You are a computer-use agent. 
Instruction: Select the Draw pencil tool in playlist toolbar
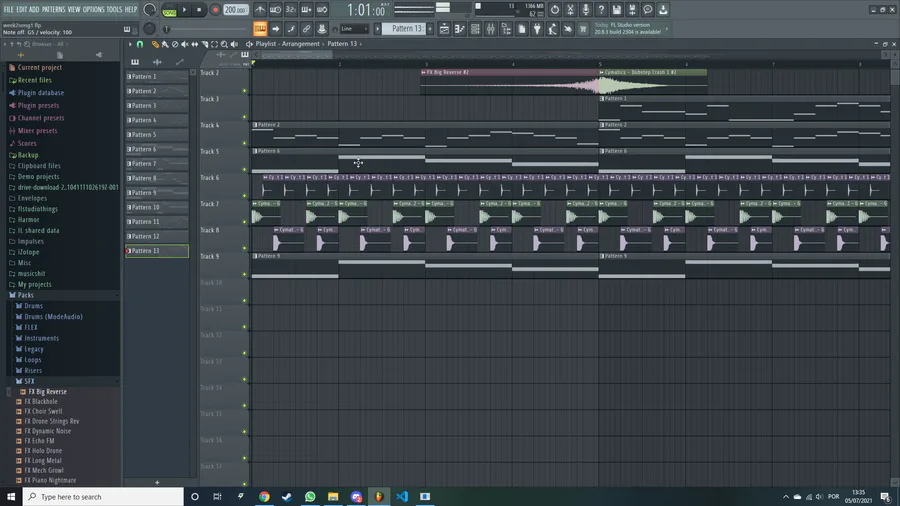(x=155, y=44)
